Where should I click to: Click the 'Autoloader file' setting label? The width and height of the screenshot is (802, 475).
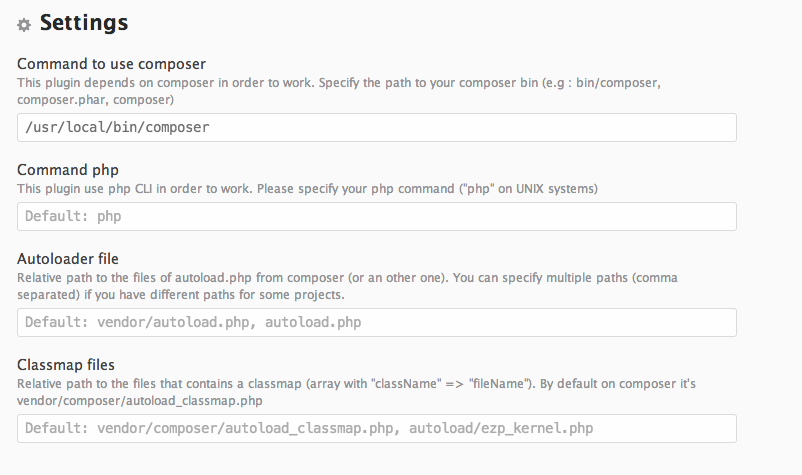click(68, 259)
